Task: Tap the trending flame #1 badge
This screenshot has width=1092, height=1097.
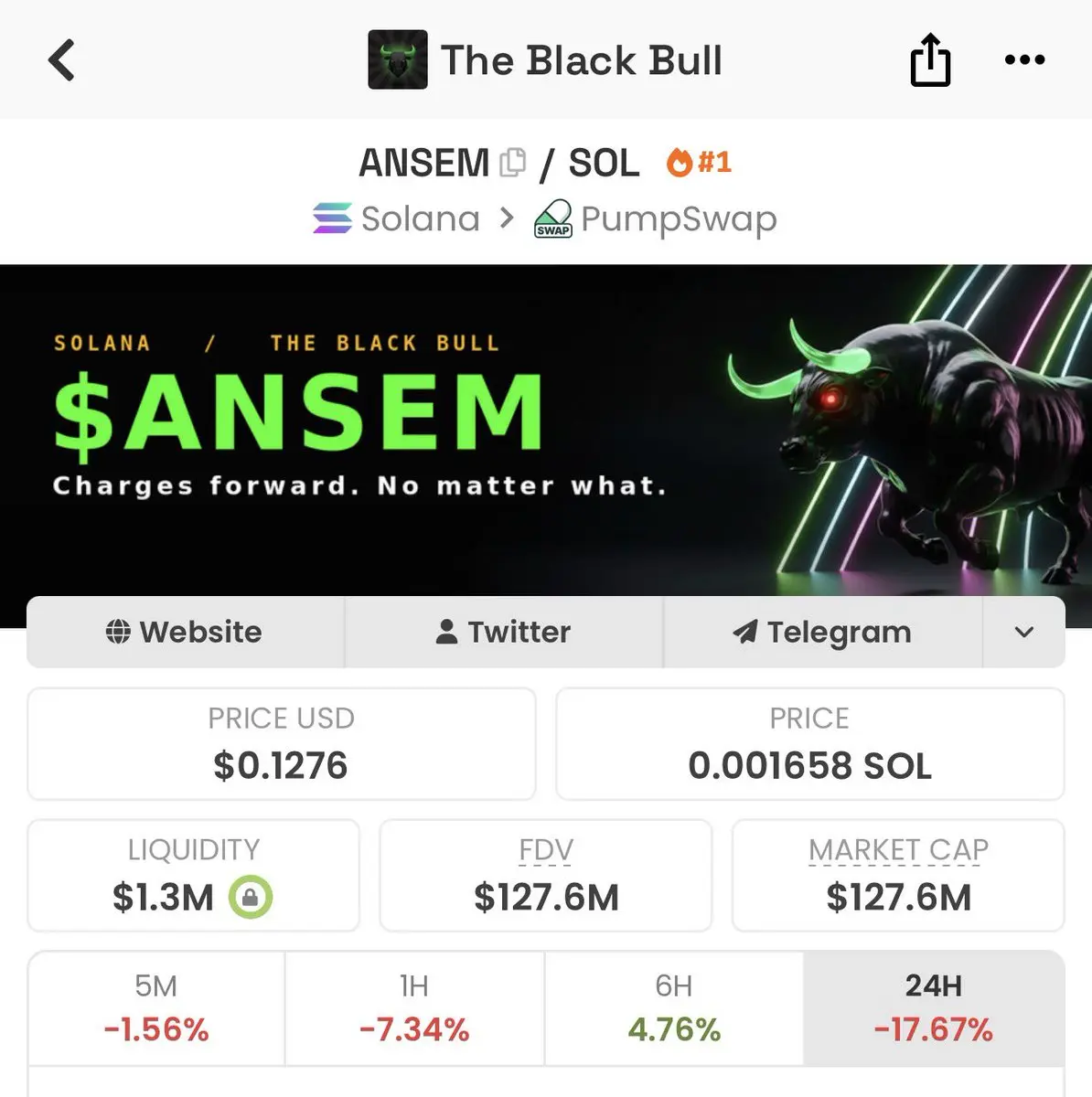Action: click(x=699, y=162)
